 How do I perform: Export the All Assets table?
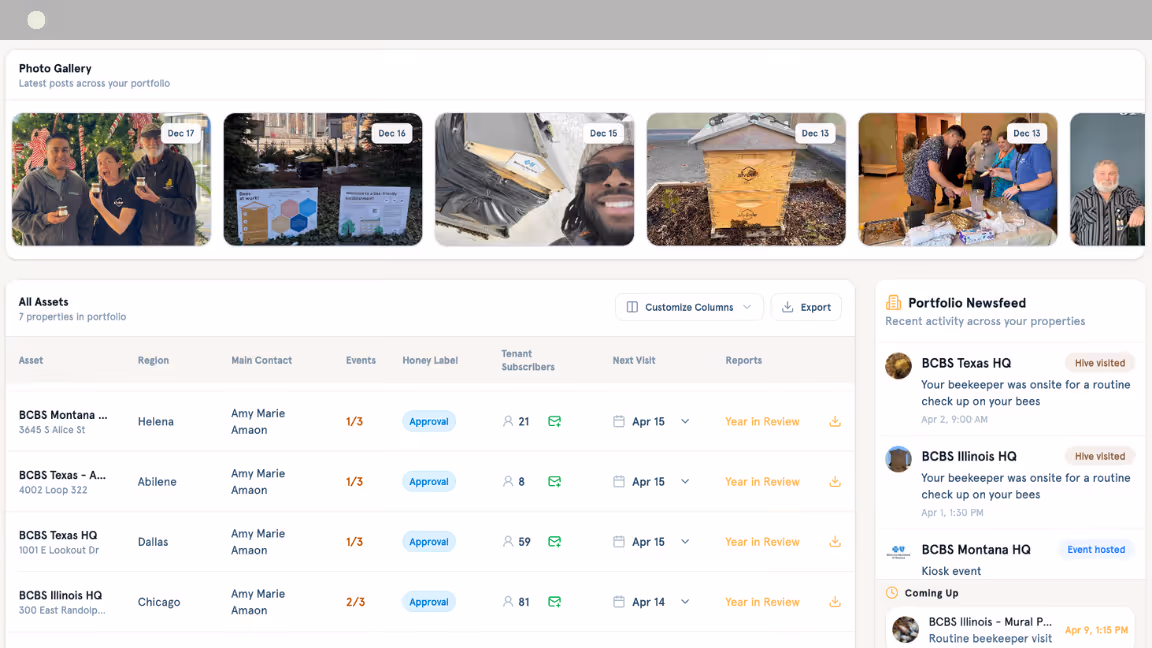pos(806,307)
